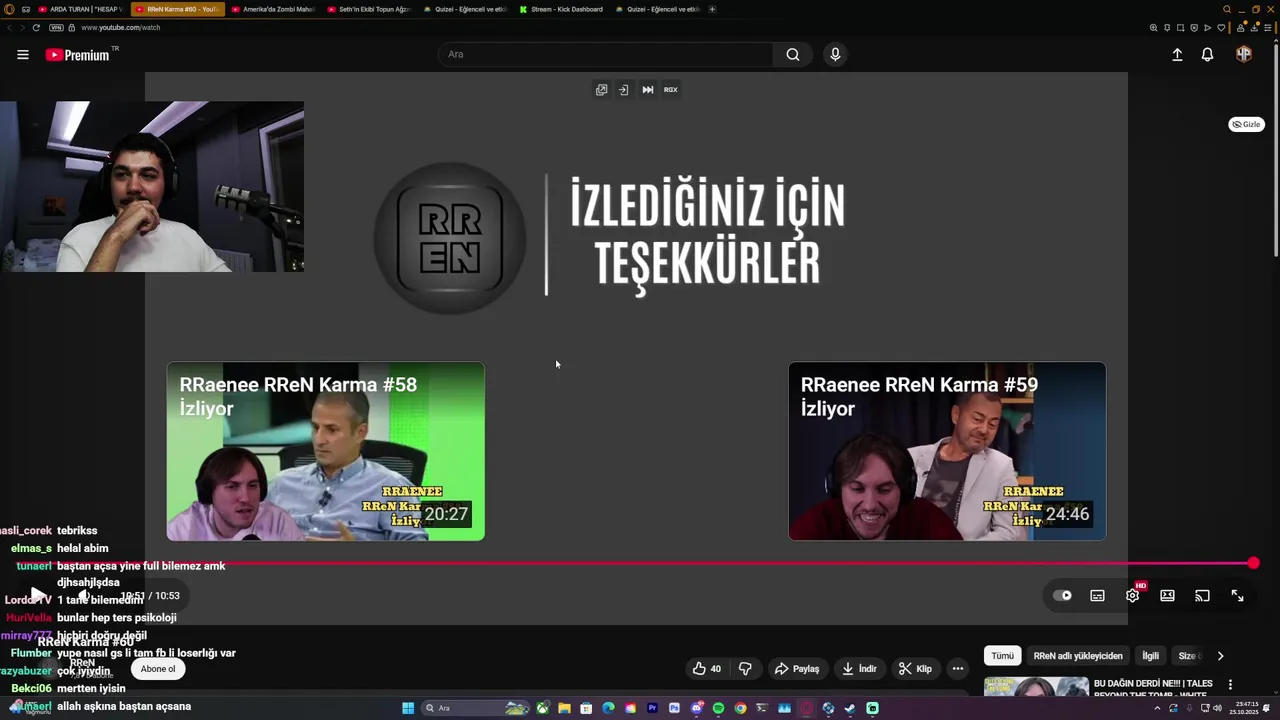Click the RGX overlay button
This screenshot has height=720, width=1280.
[671, 90]
